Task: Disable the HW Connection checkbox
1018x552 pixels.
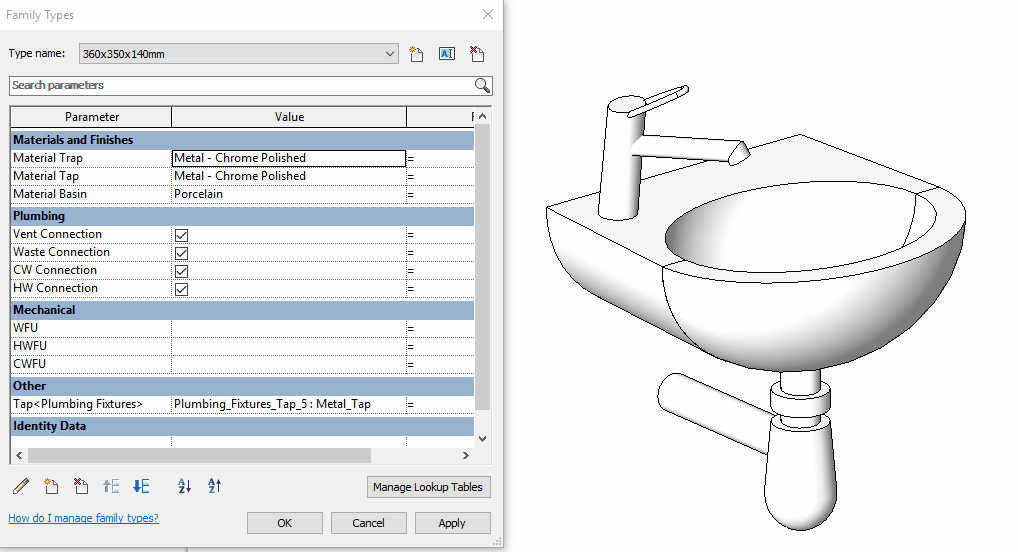Action: [182, 289]
